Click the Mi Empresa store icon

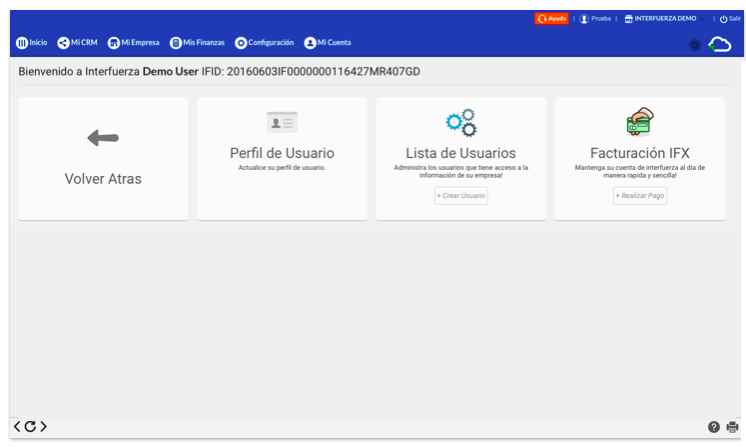(x=114, y=43)
